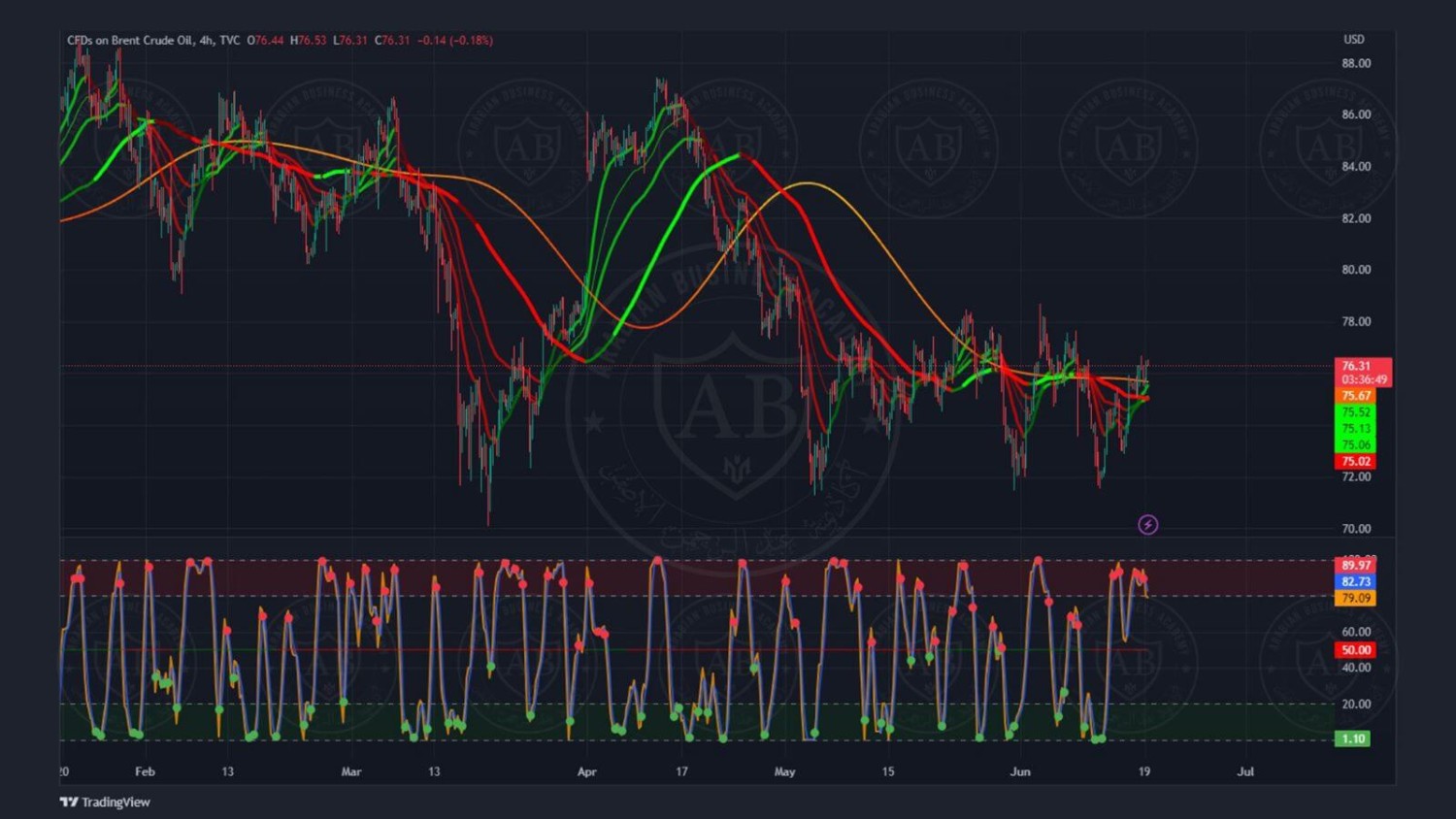Click the 70.00 price scale label
Screen dimensions: 1456x819
coord(1356,529)
